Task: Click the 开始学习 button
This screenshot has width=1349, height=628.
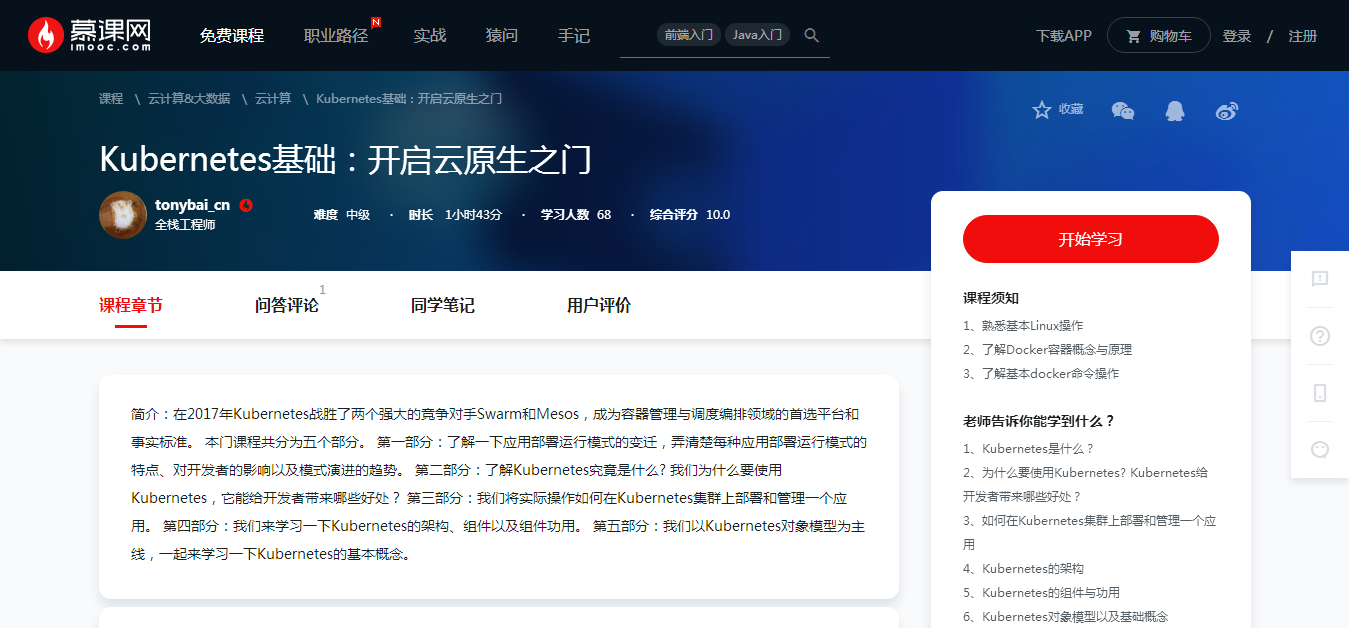Action: [x=1091, y=239]
